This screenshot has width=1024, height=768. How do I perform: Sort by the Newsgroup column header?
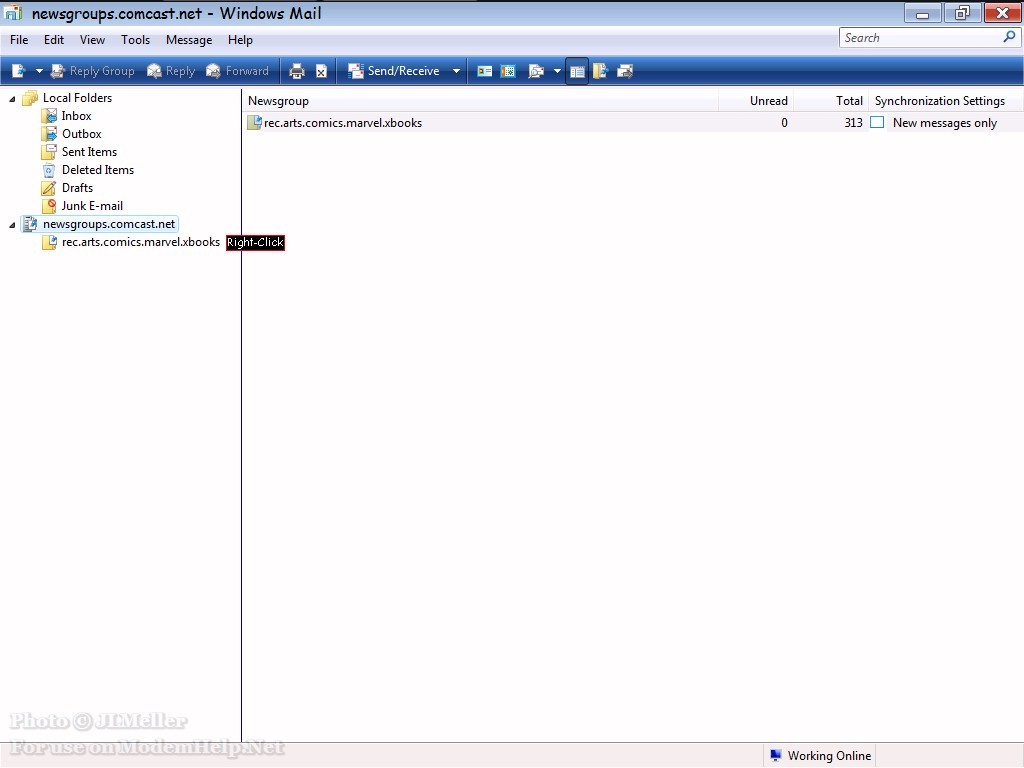tap(481, 101)
